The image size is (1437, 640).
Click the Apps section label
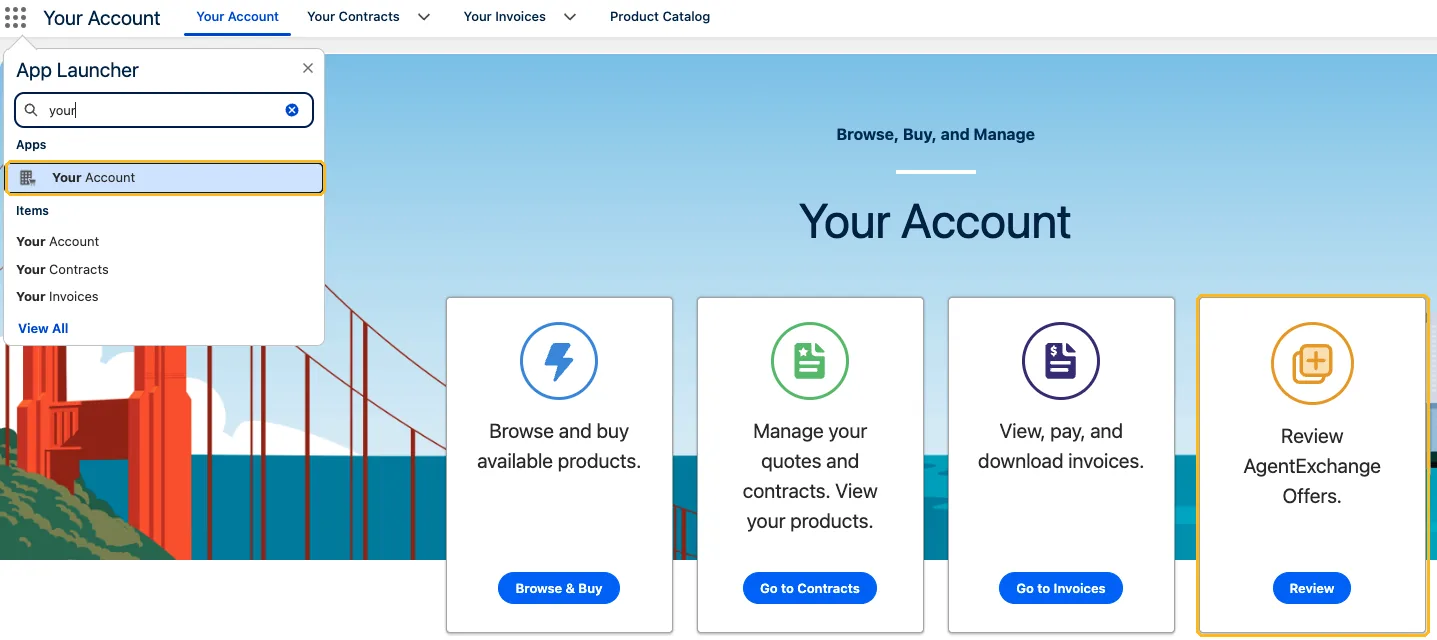(31, 145)
